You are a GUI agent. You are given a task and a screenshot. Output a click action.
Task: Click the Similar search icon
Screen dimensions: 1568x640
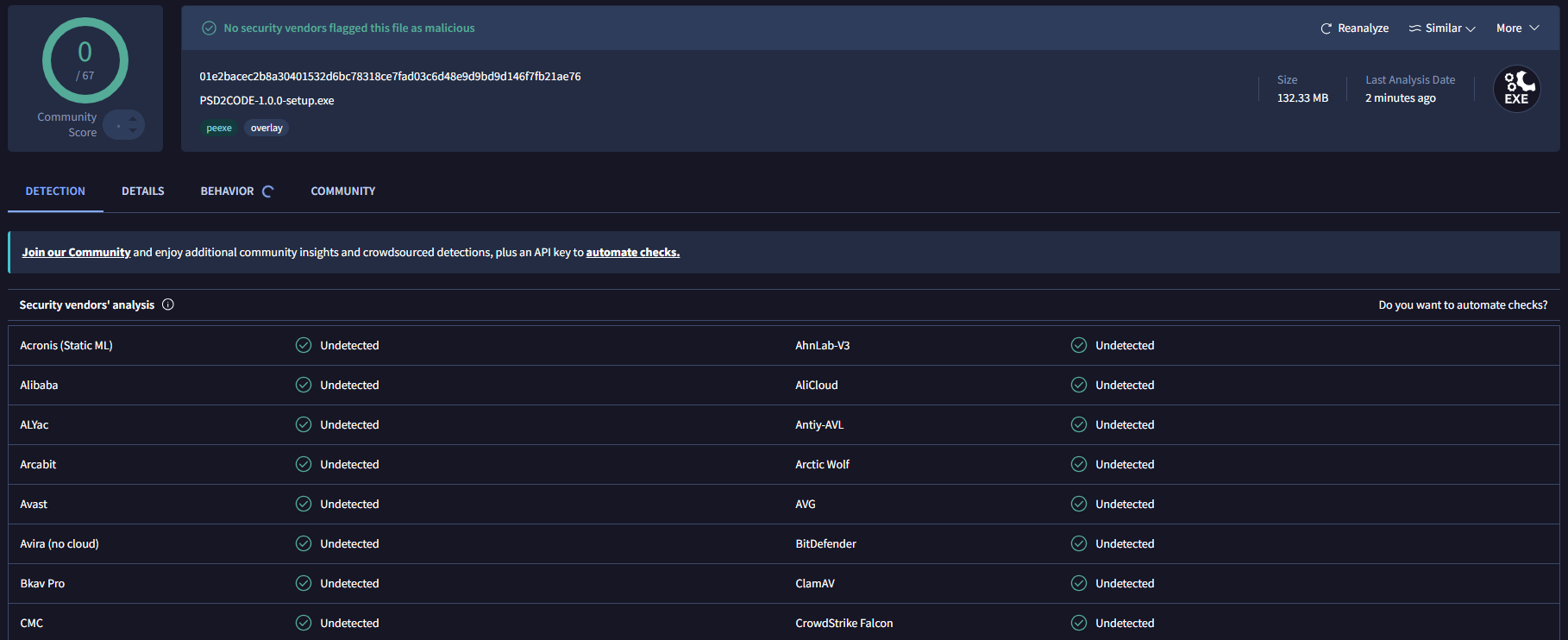[1414, 28]
